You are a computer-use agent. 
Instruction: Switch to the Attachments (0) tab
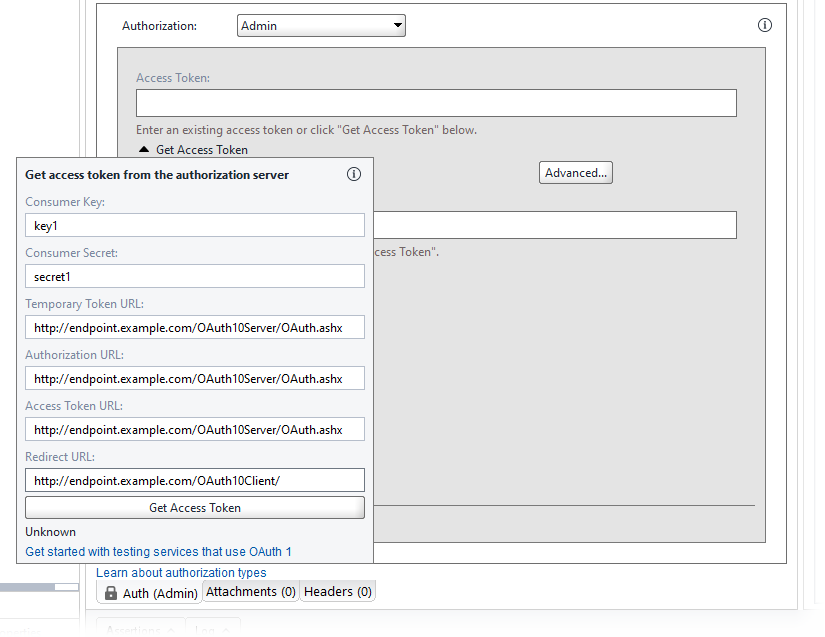tap(250, 591)
